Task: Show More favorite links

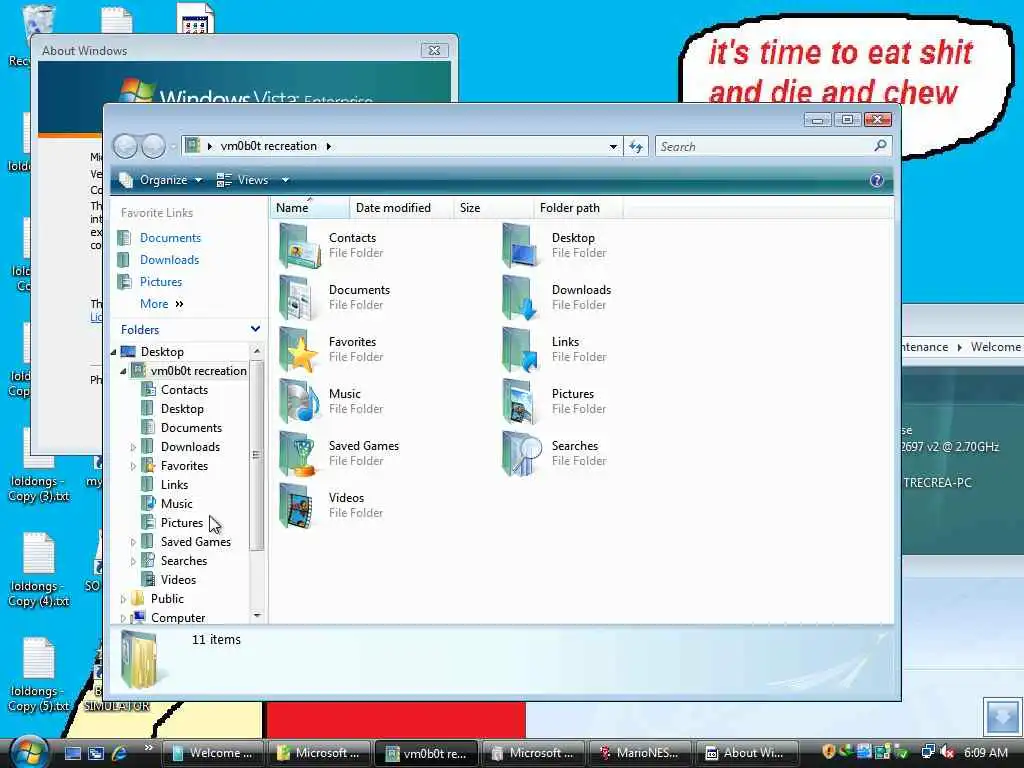Action: 161,304
